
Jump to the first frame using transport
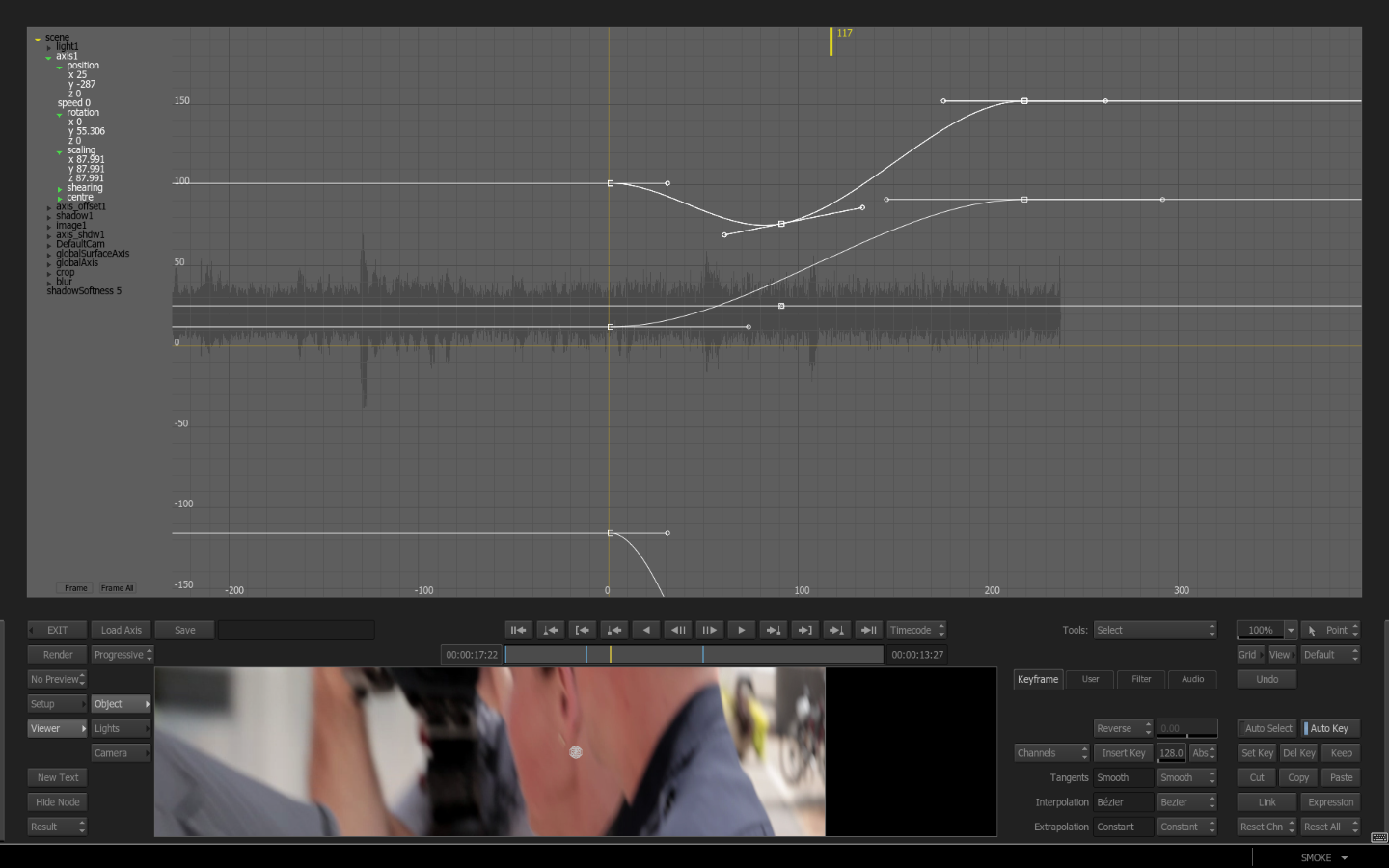(519, 630)
